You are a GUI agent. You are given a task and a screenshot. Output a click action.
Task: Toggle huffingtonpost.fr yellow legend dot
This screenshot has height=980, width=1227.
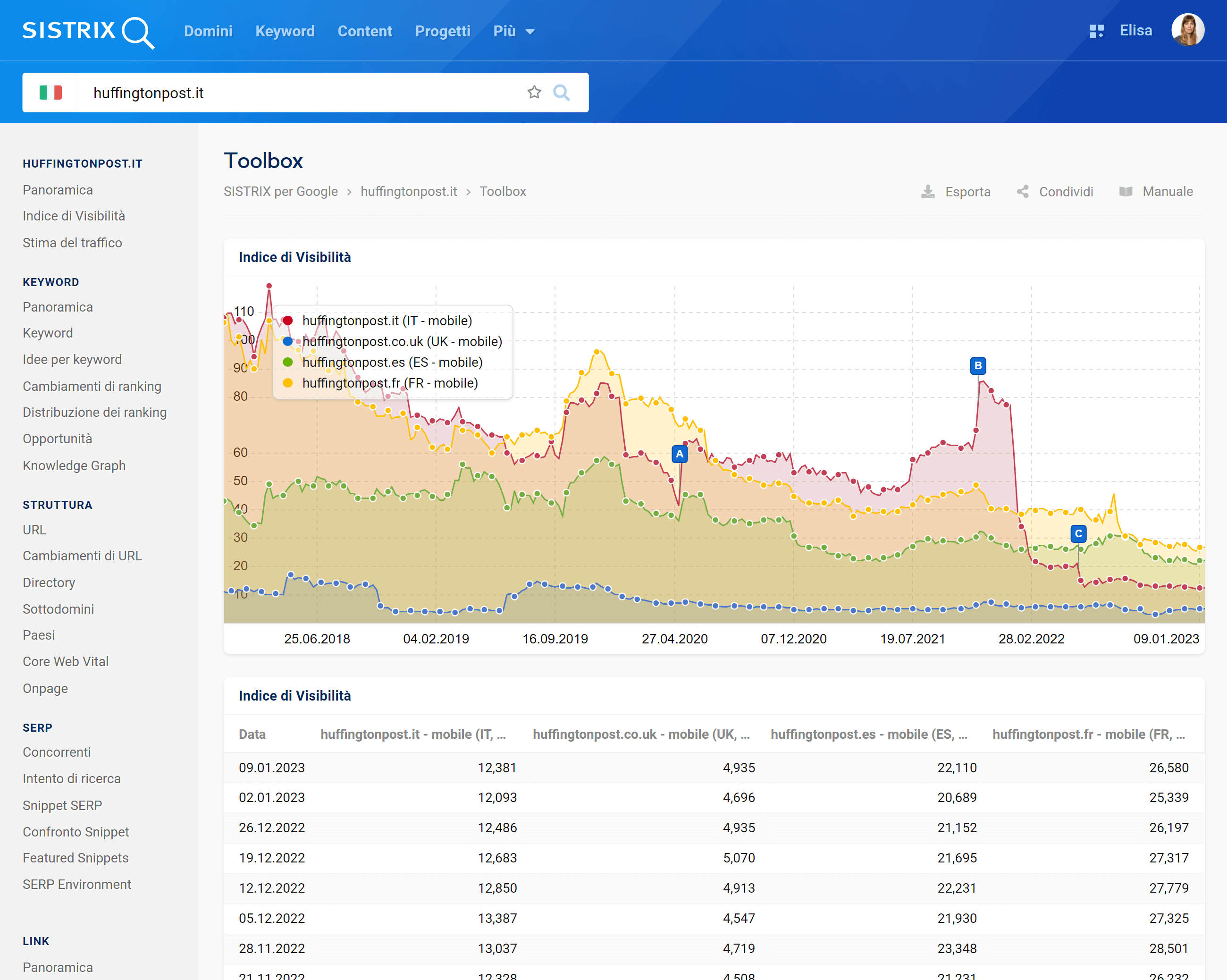tap(288, 383)
